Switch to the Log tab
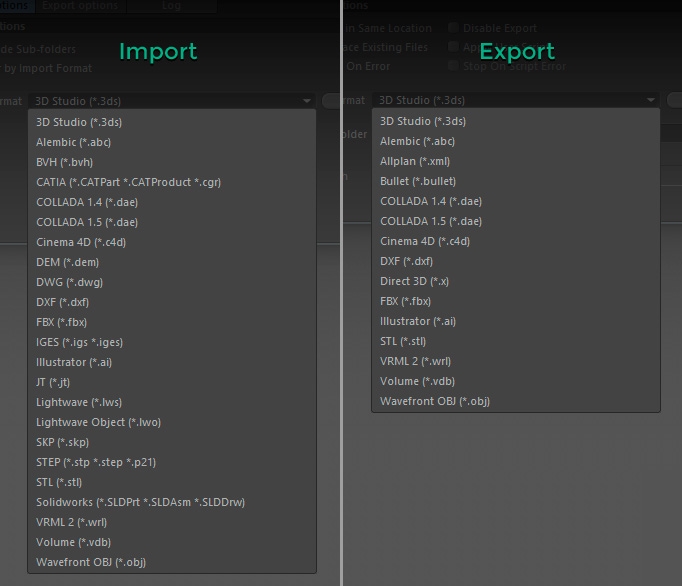 [171, 6]
